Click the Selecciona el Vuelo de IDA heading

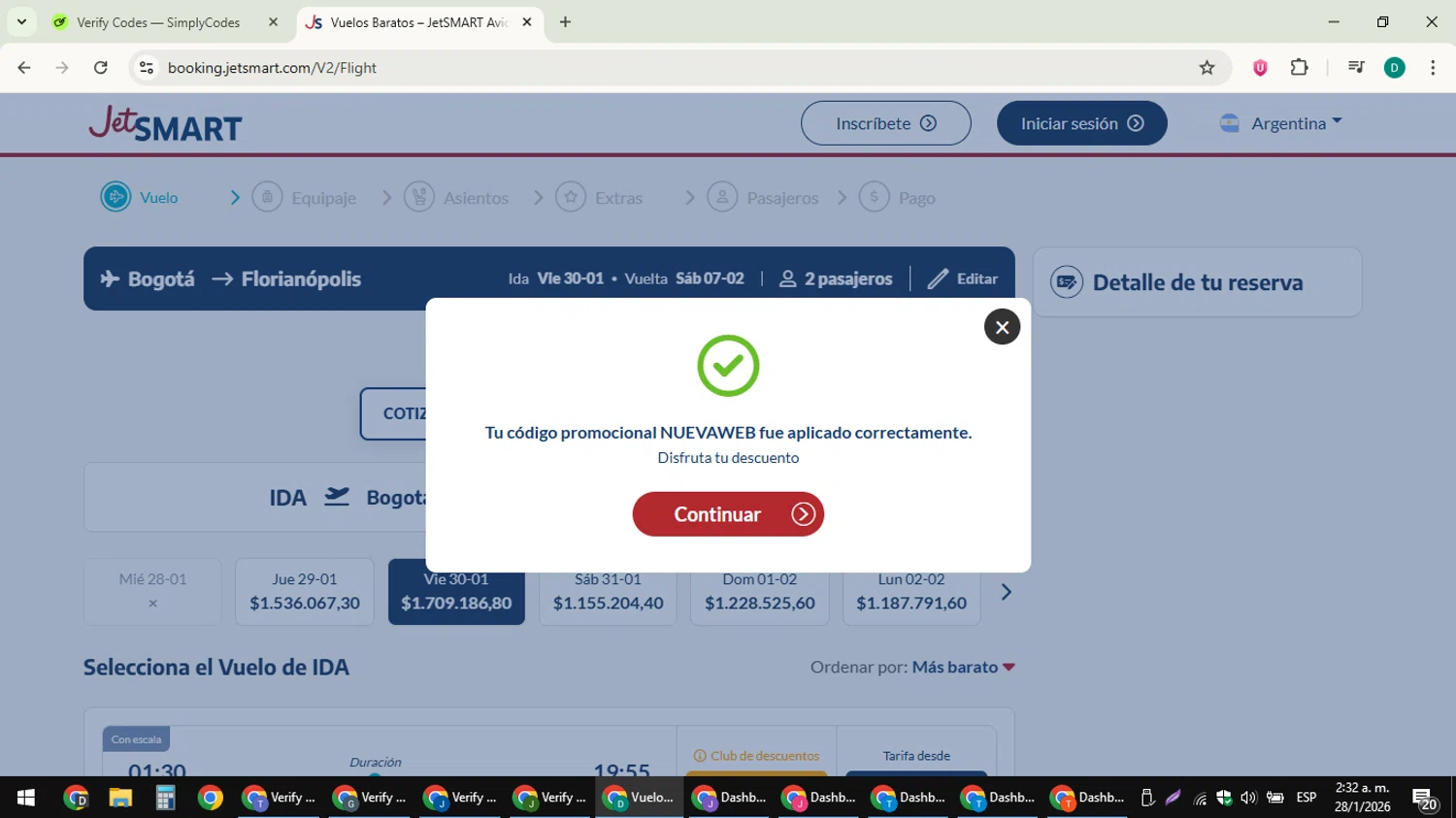click(x=216, y=668)
